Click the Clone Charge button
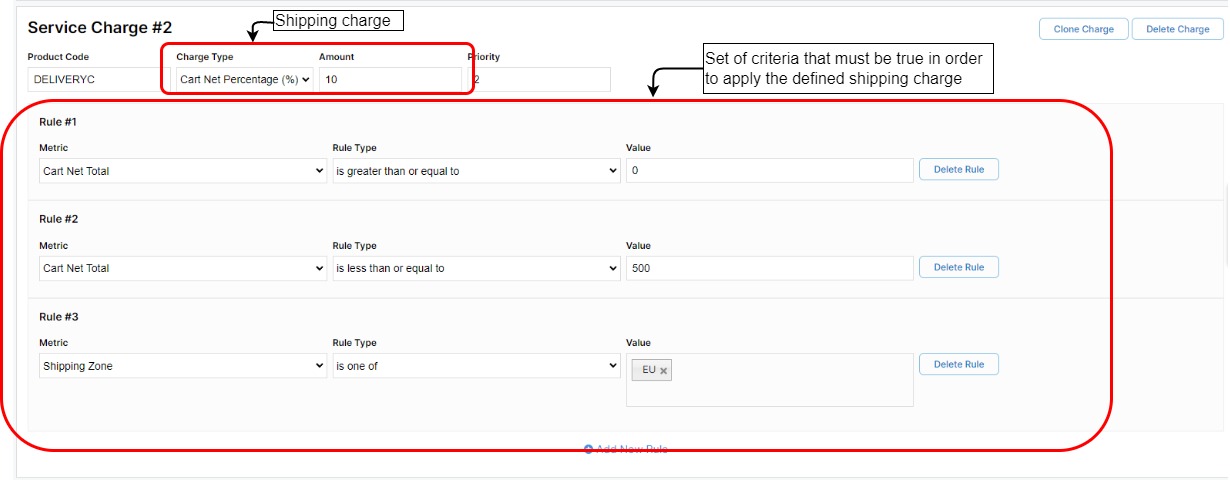The width and height of the screenshot is (1230, 481). click(1084, 29)
